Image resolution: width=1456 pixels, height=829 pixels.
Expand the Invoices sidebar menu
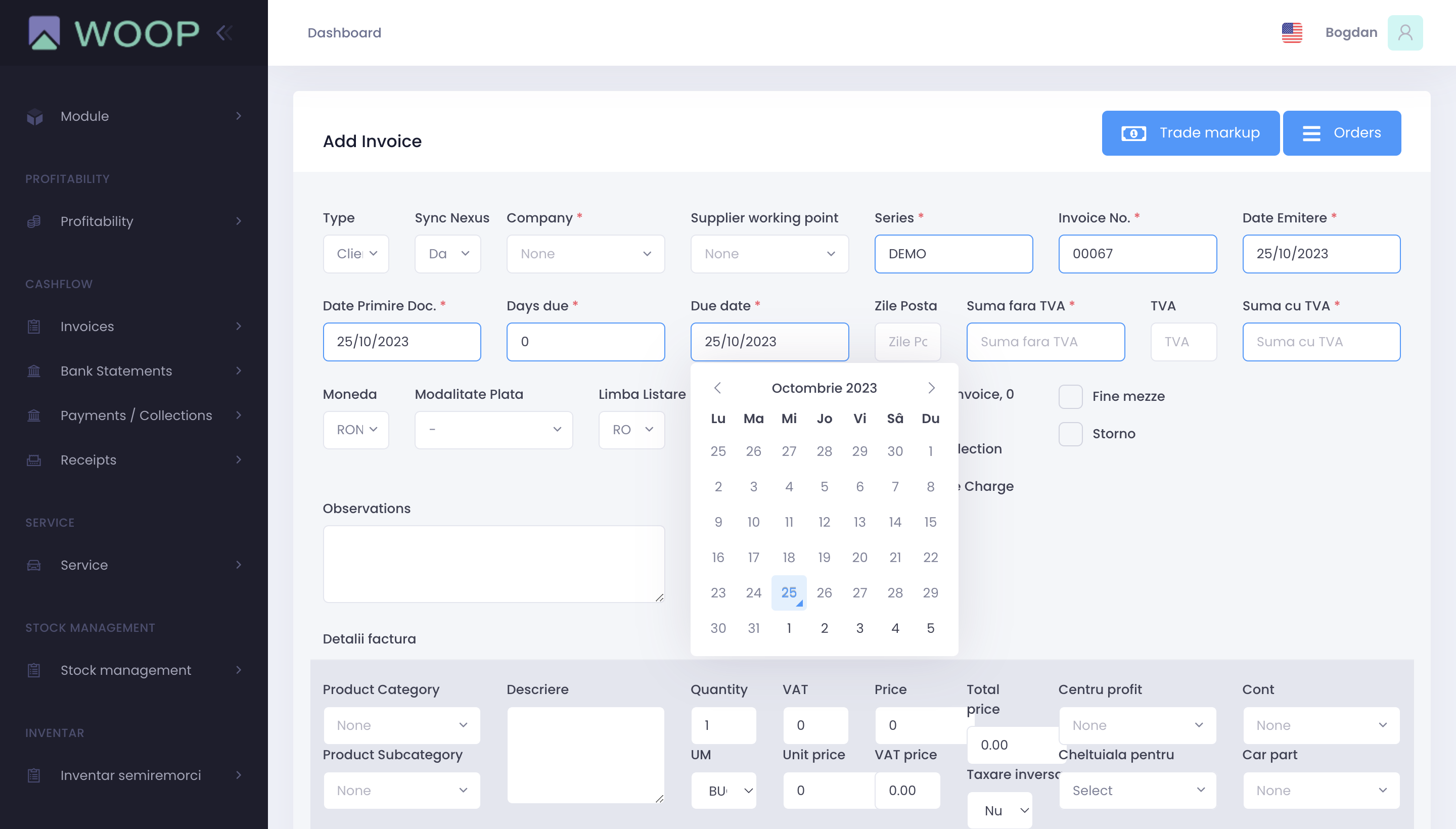pos(239,326)
